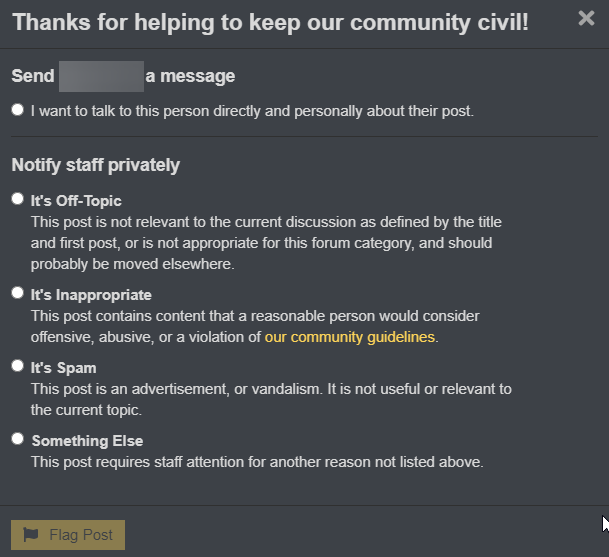The image size is (609, 557).
Task: Click the bold It's Spam label
Action: (x=63, y=368)
